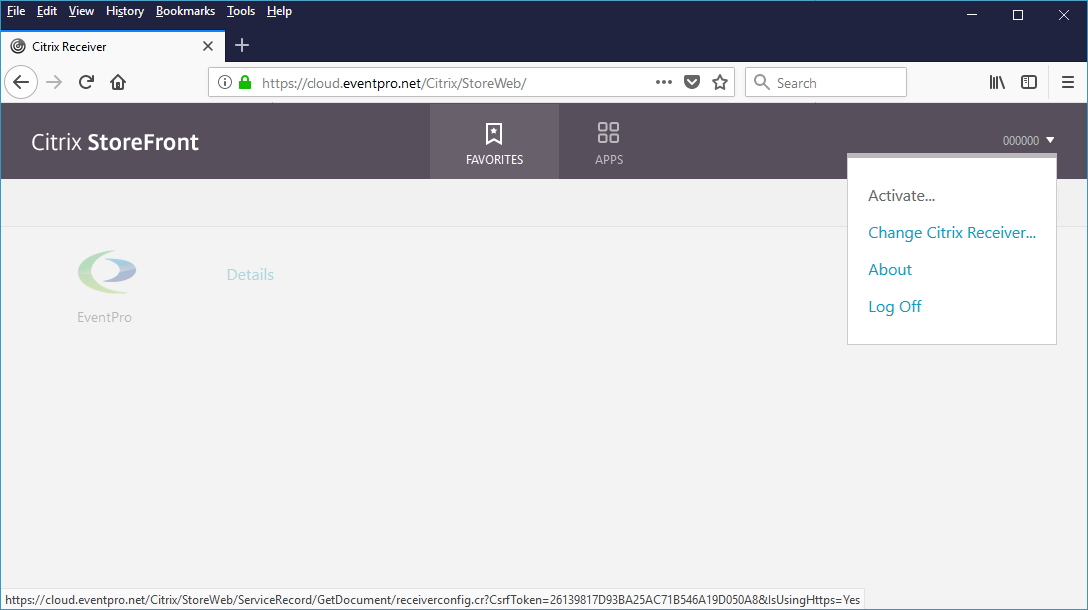Open the Tools menu
Screen dimensions: 1088x610
click(x=241, y=11)
